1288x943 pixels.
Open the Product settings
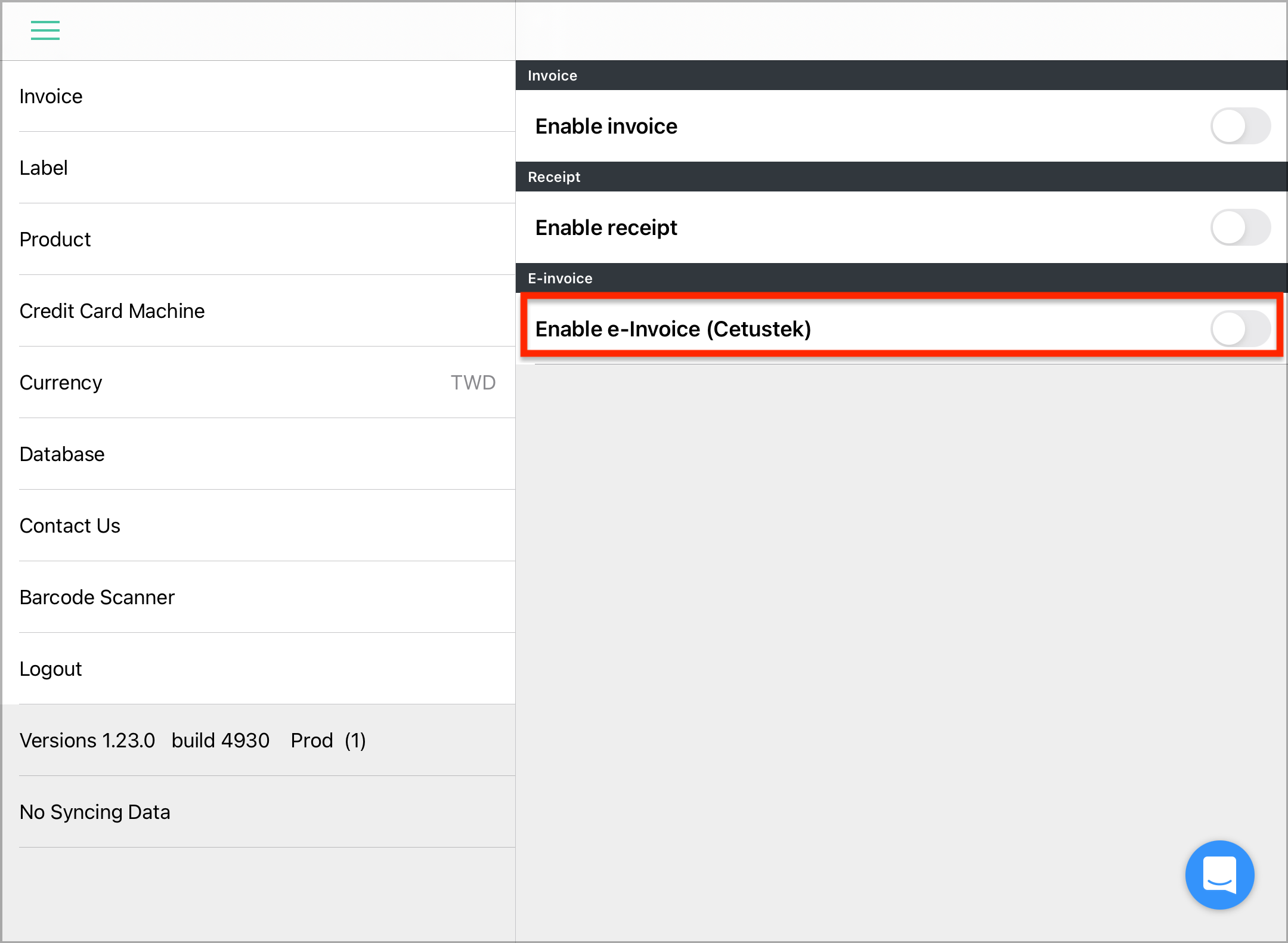(x=259, y=239)
